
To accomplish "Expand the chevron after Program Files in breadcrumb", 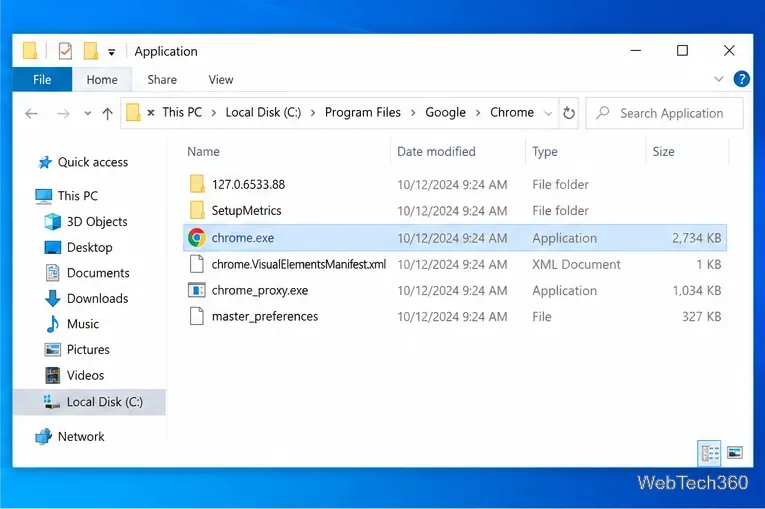I will tap(413, 113).
